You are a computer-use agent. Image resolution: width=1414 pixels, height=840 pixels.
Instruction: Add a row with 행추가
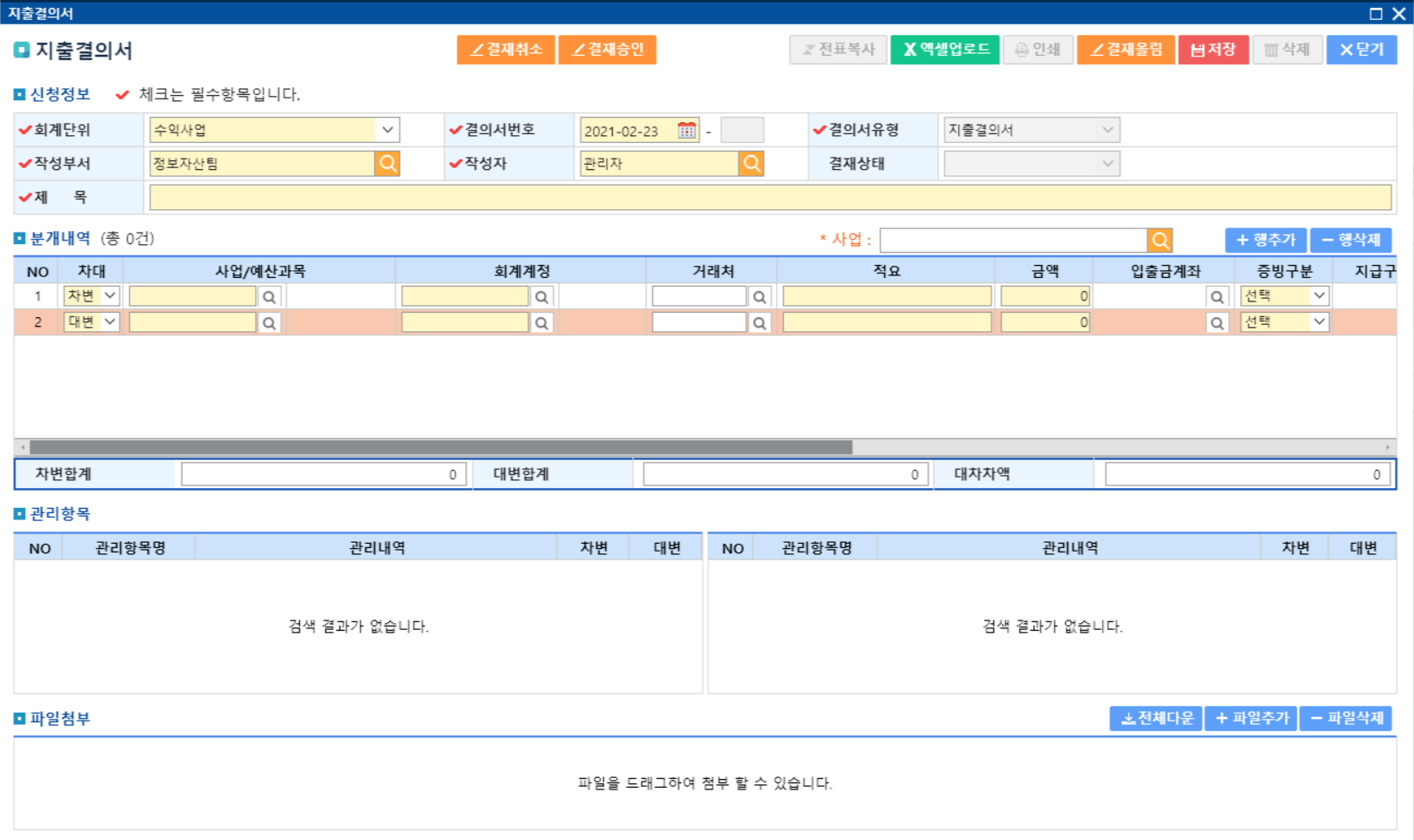tap(1266, 240)
